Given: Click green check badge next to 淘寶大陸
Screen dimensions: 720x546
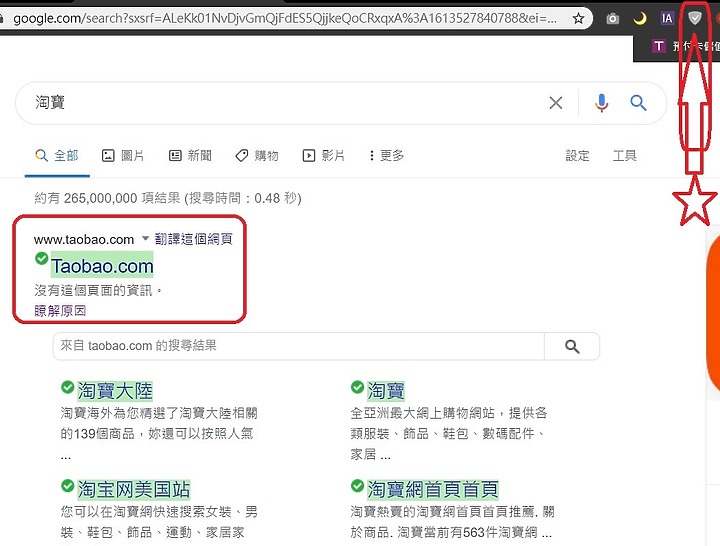Looking at the screenshot, I should 68,387.
